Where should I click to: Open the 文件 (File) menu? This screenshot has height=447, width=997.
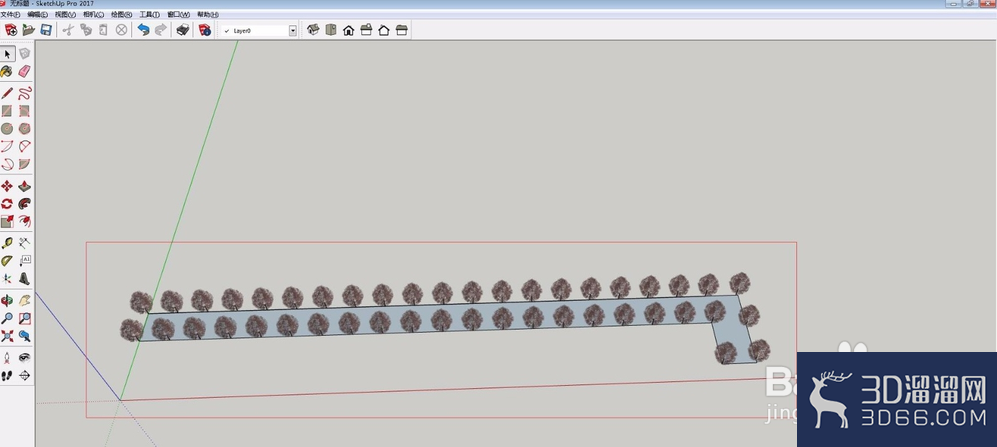click(10, 14)
